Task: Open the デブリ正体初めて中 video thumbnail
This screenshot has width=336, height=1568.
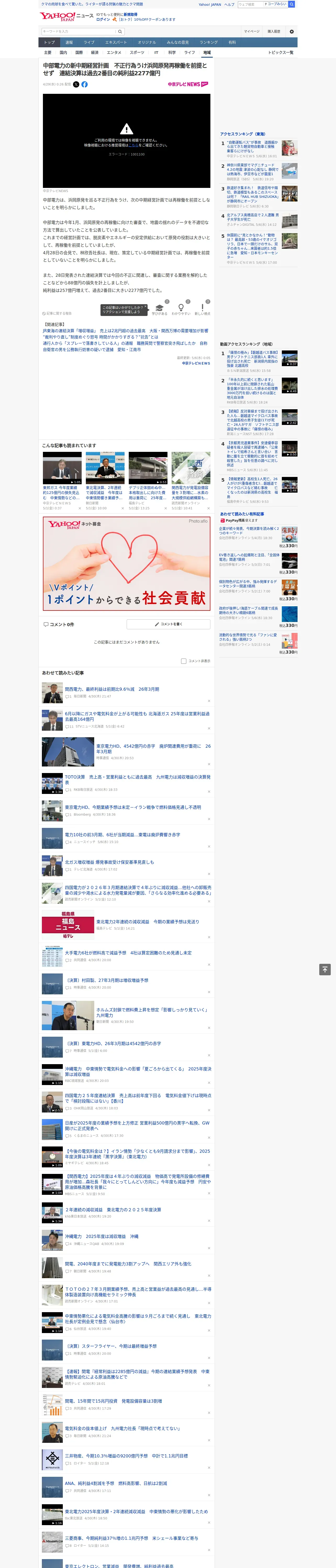Action: 148,468
